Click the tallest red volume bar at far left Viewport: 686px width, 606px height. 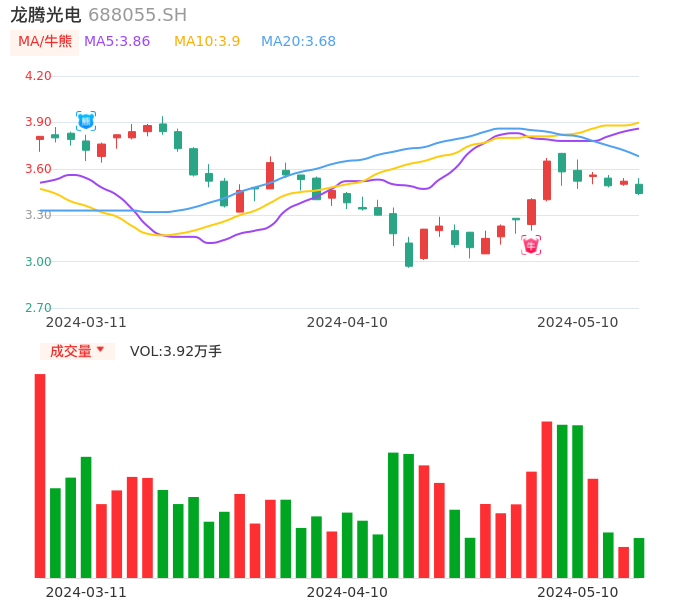[x=40, y=476]
